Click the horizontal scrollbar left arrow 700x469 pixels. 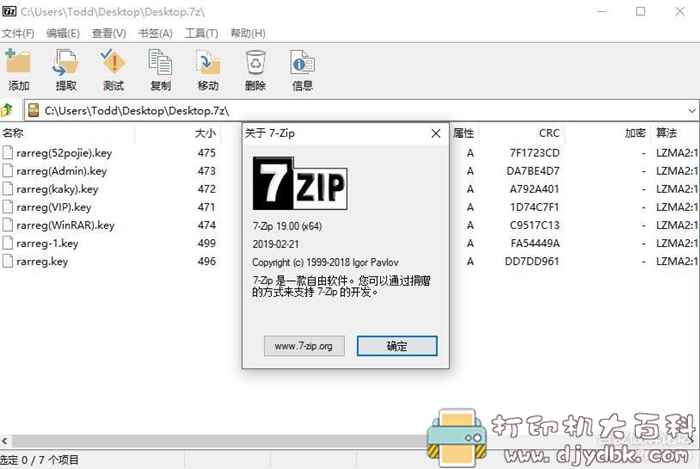pos(4,441)
